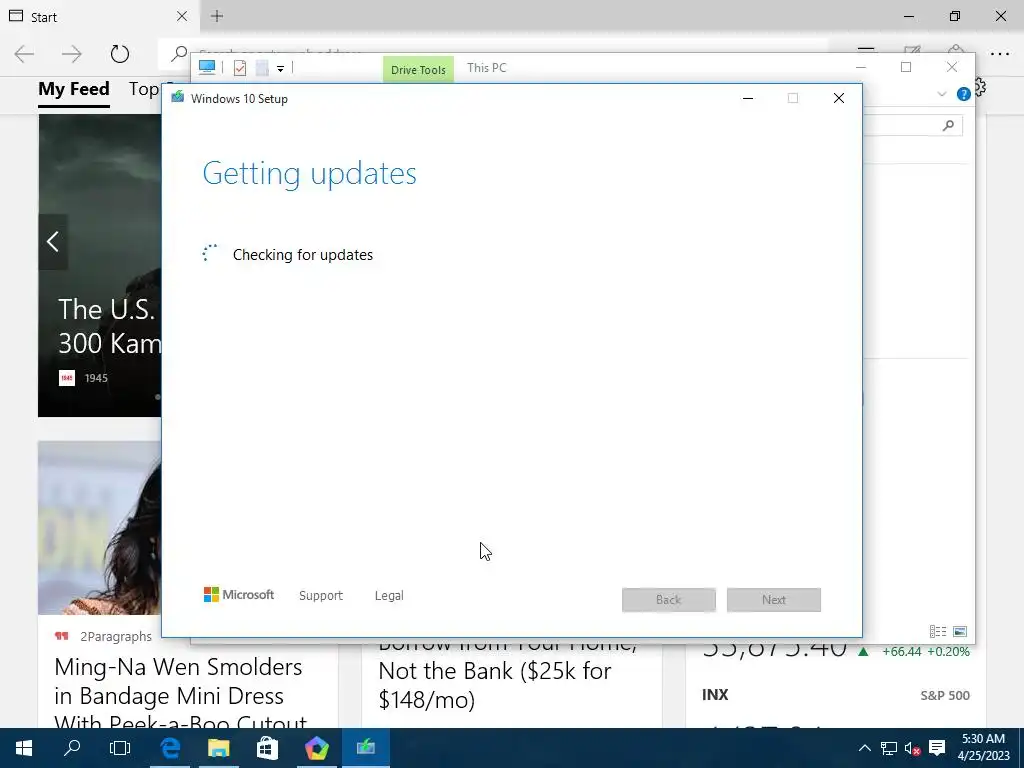Click the Windows 10 Setup title icon
The image size is (1024, 768).
(x=178, y=98)
